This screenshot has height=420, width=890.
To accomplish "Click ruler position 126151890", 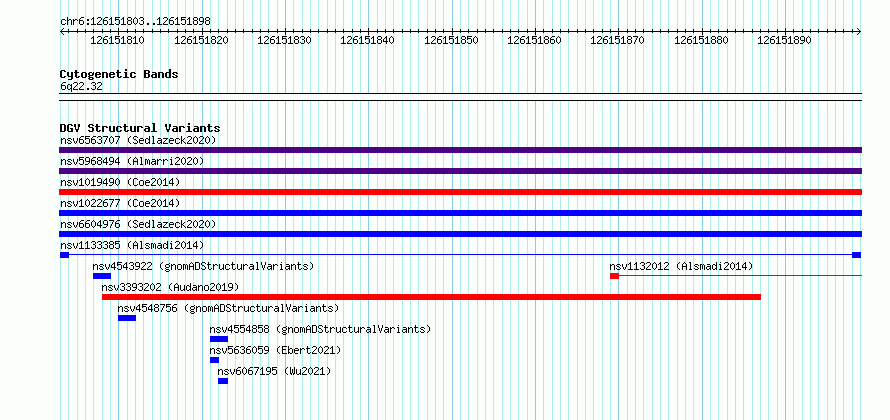I will coord(785,40).
